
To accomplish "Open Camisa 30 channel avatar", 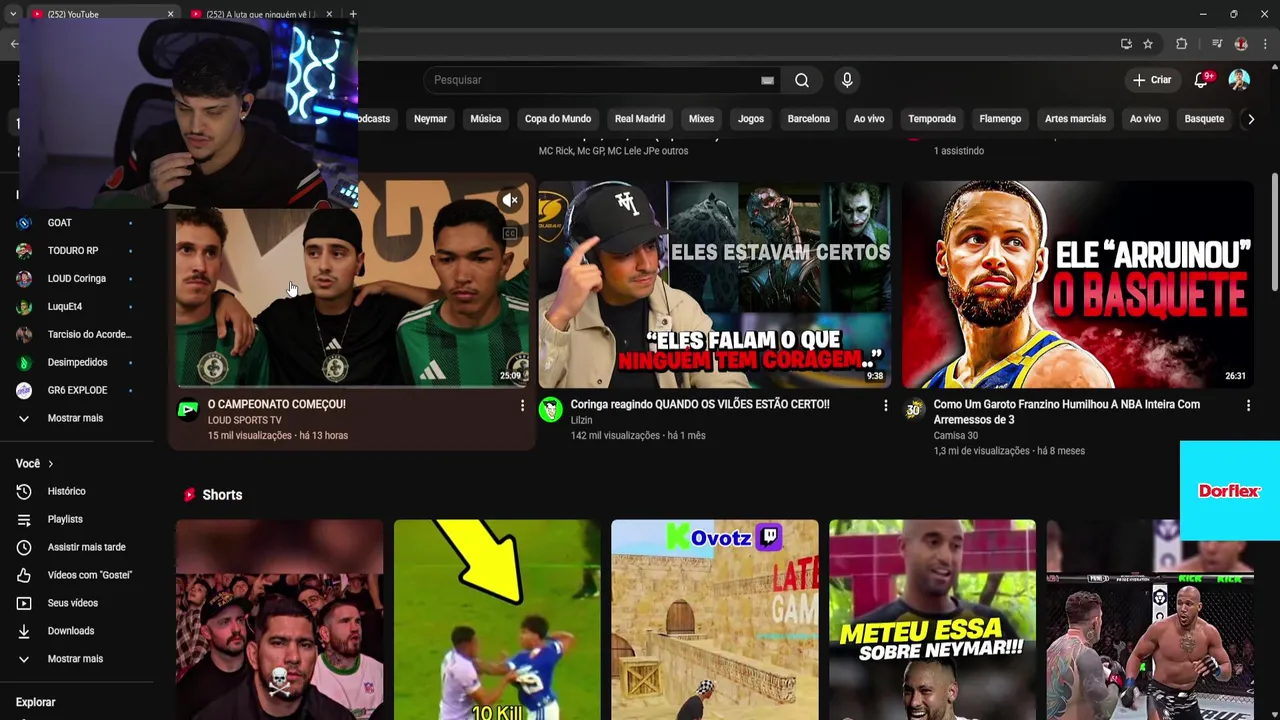I will tap(914, 409).
